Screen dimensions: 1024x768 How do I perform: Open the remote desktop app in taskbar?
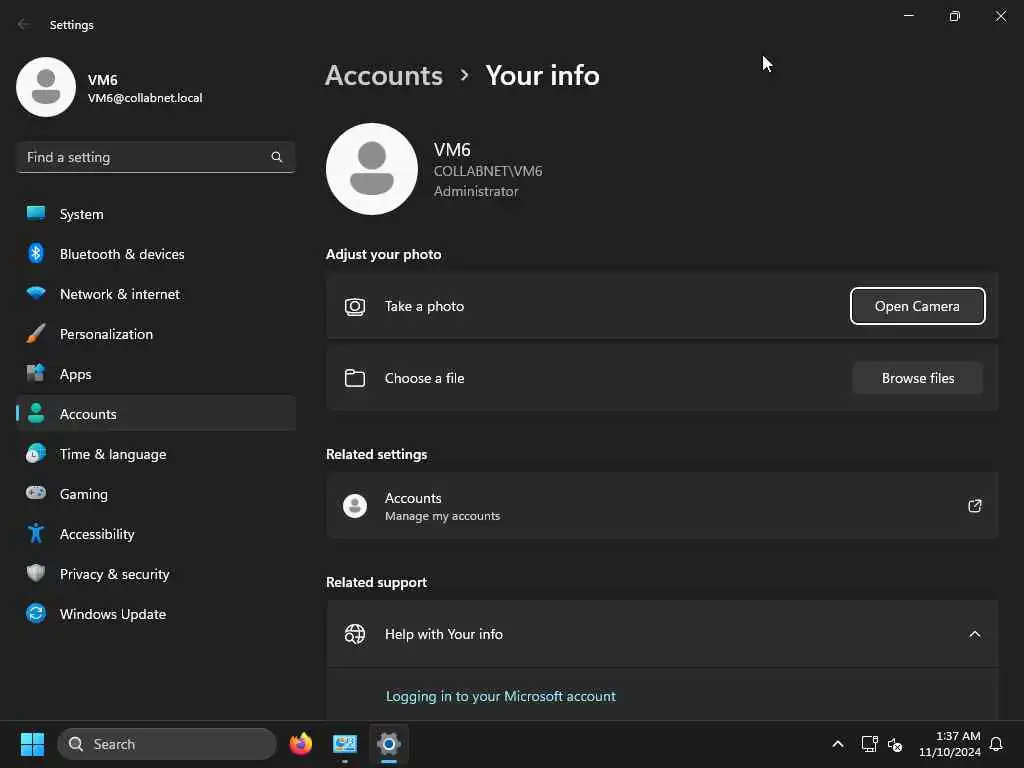pos(345,744)
